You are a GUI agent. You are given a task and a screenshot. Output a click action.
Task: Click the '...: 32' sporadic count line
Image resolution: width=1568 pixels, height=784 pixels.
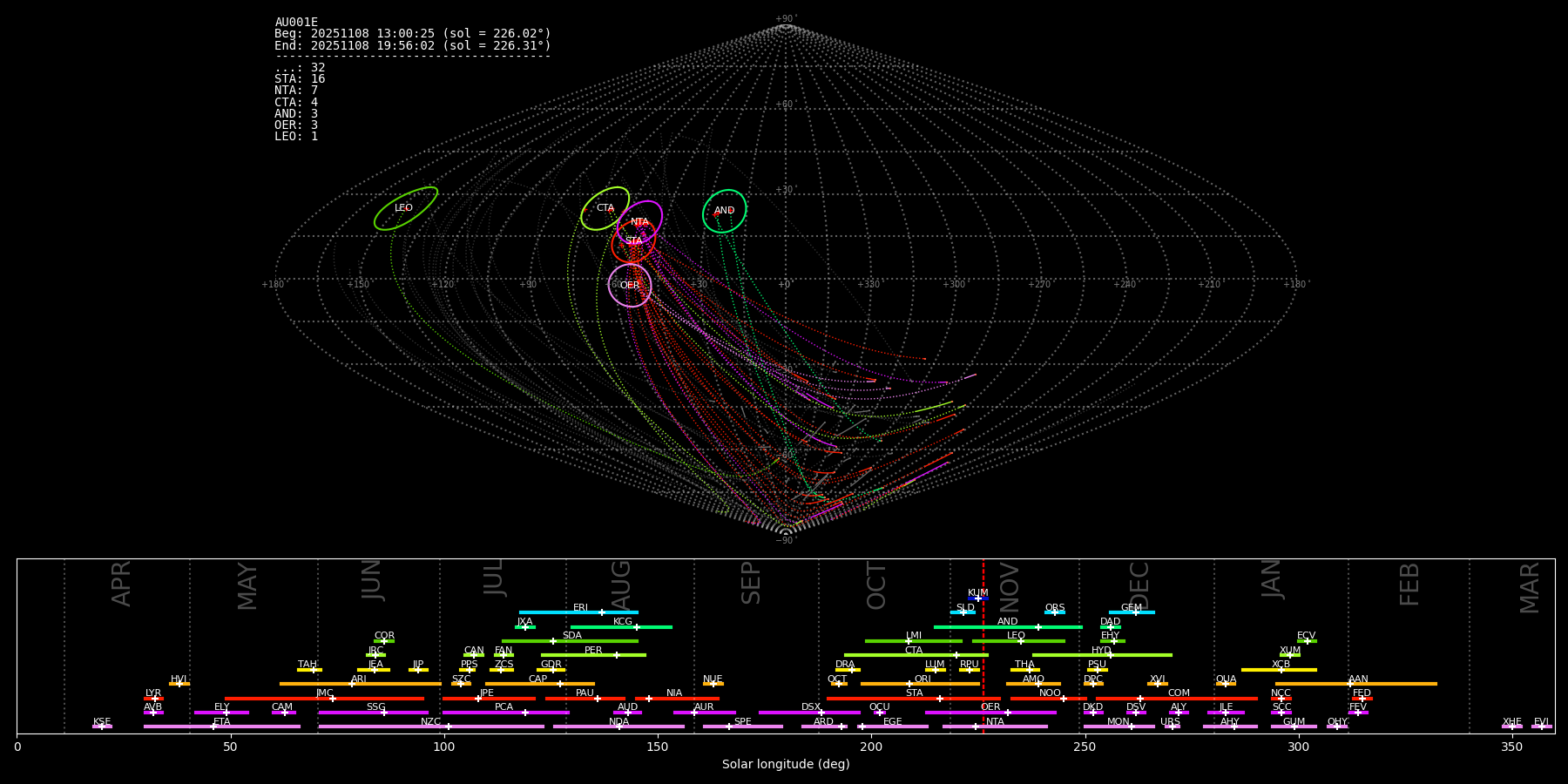[x=300, y=68]
